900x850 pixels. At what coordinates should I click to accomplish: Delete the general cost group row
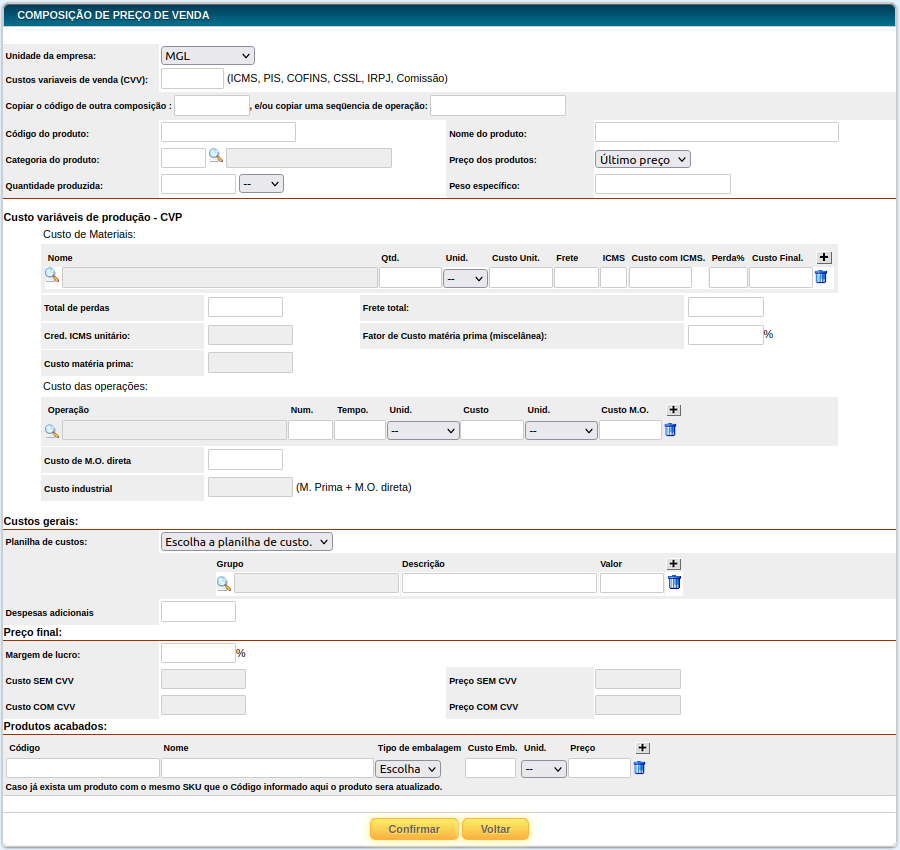[674, 582]
